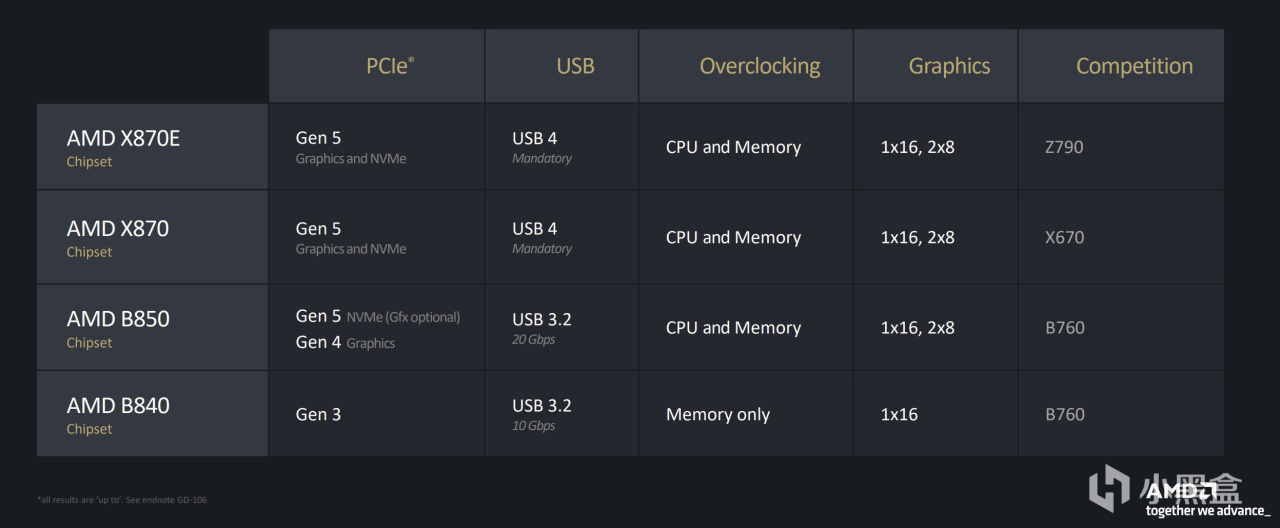Select the PCIe column header
This screenshot has height=528, width=1280.
click(389, 66)
